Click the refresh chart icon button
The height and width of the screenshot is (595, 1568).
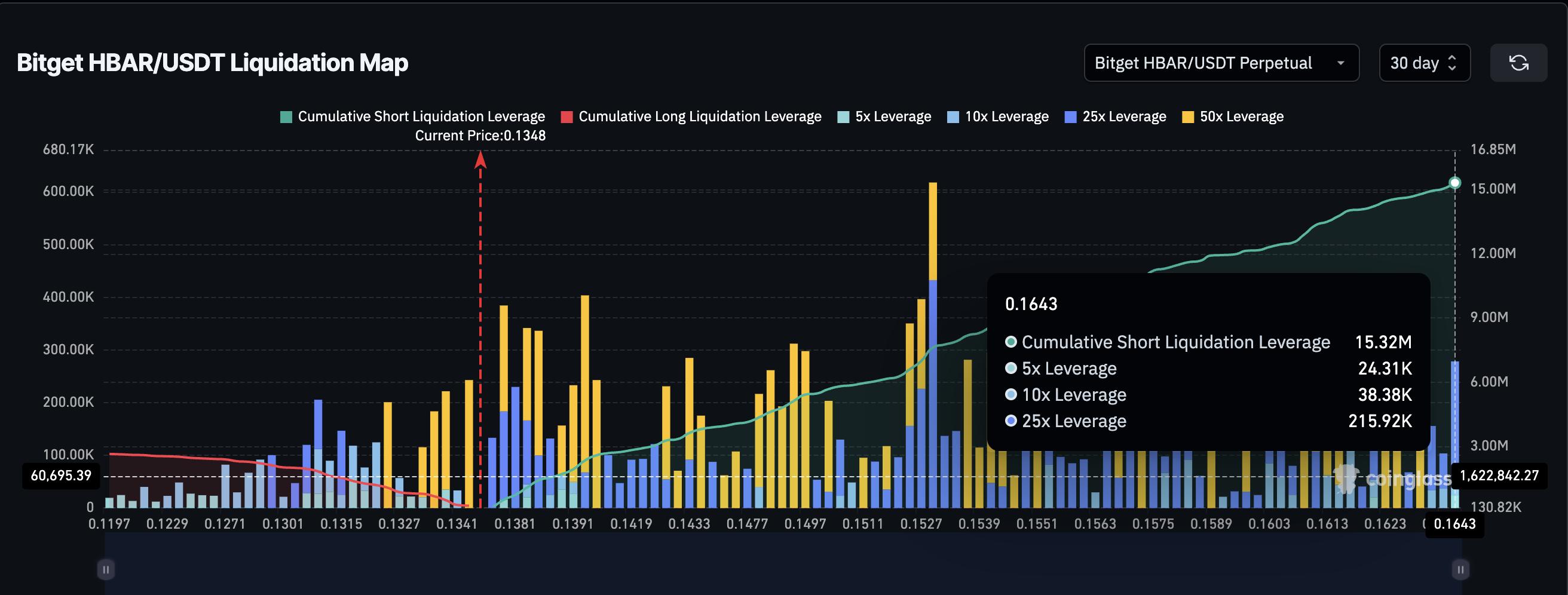point(1518,63)
